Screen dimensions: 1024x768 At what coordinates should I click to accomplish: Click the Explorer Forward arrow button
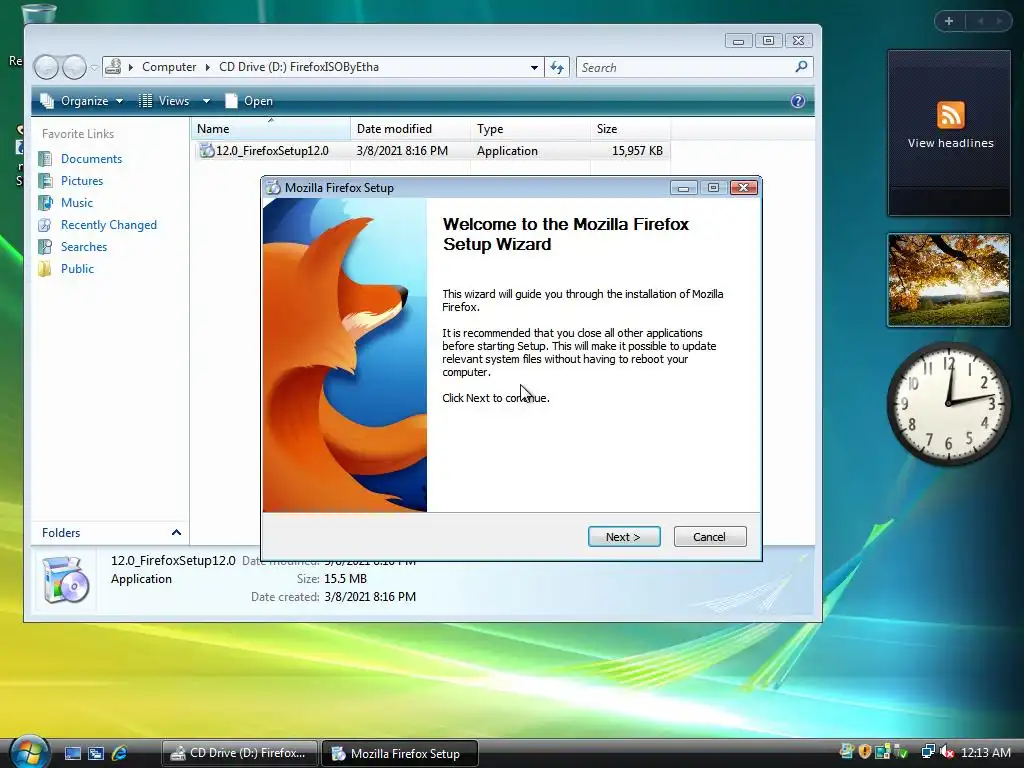pos(74,67)
